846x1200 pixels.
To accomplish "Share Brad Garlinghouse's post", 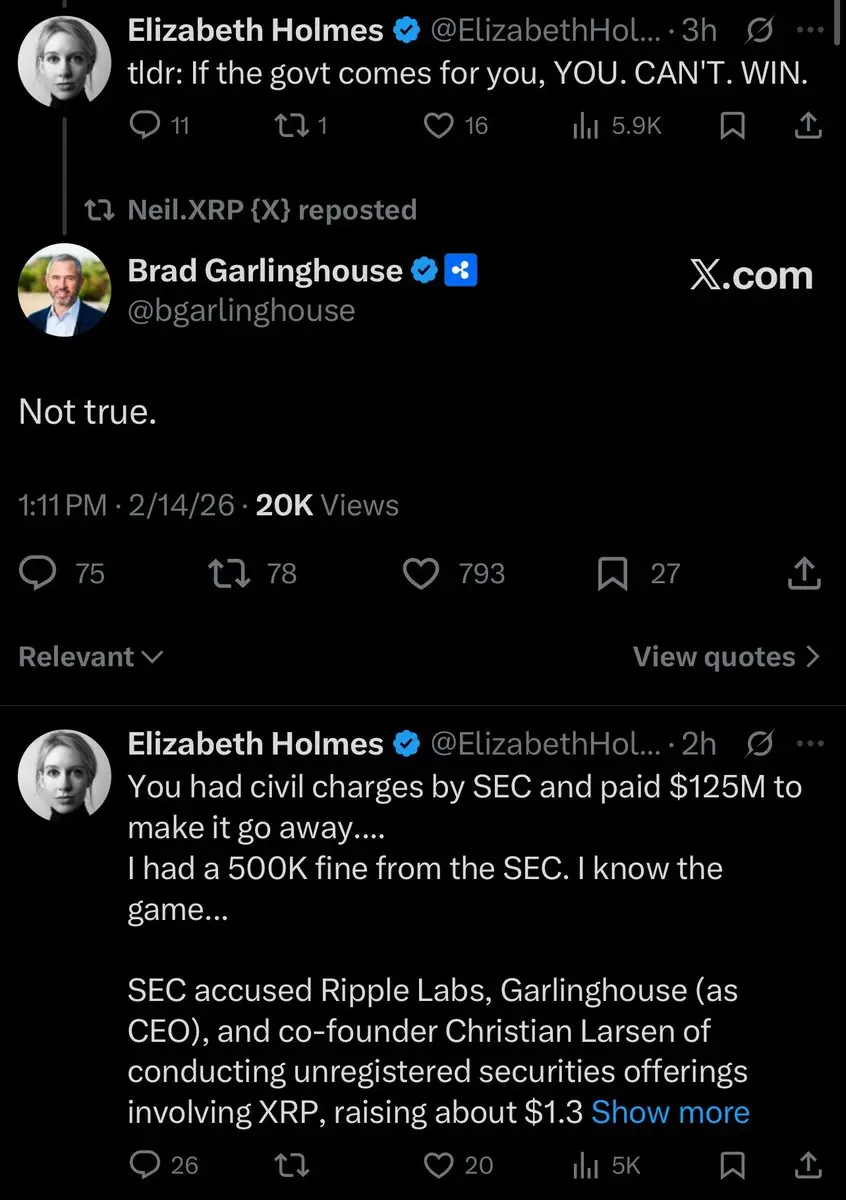I will tap(805, 573).
